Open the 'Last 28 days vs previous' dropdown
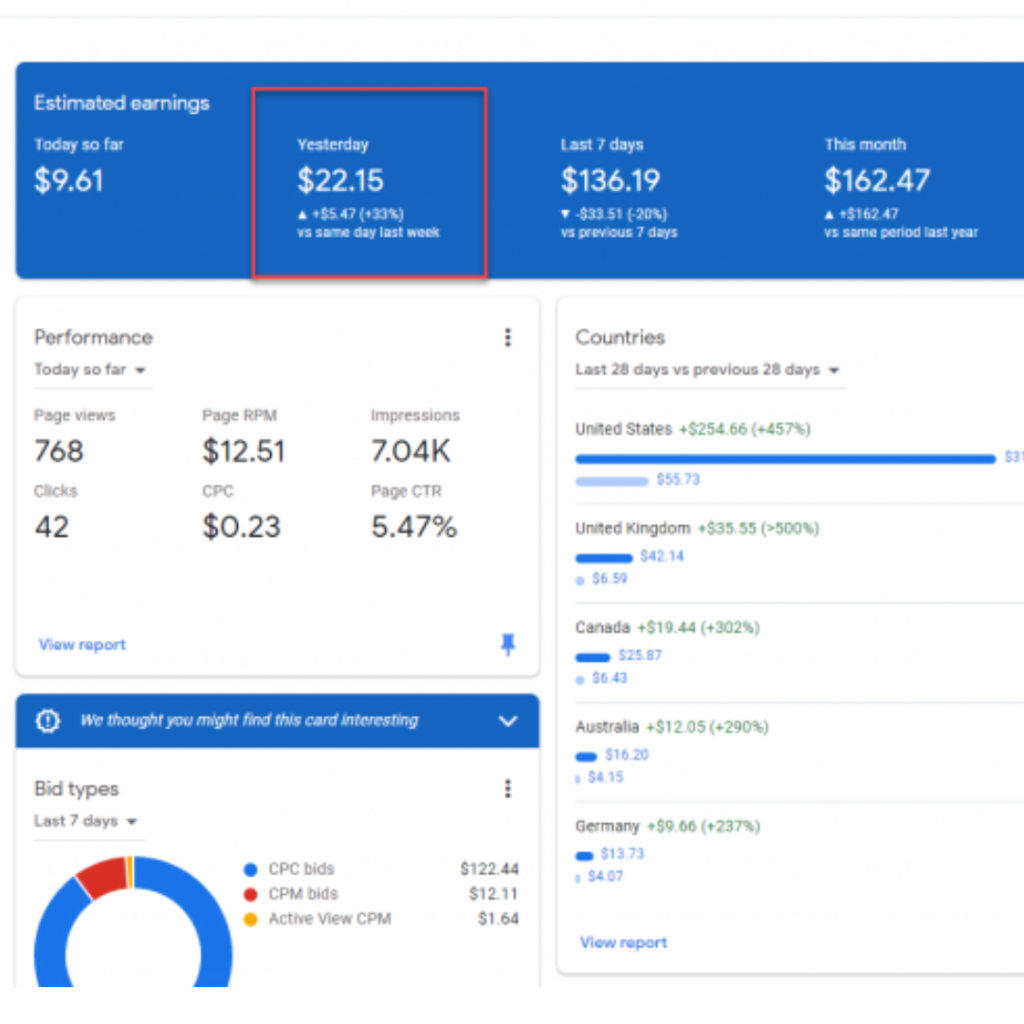 click(x=706, y=370)
